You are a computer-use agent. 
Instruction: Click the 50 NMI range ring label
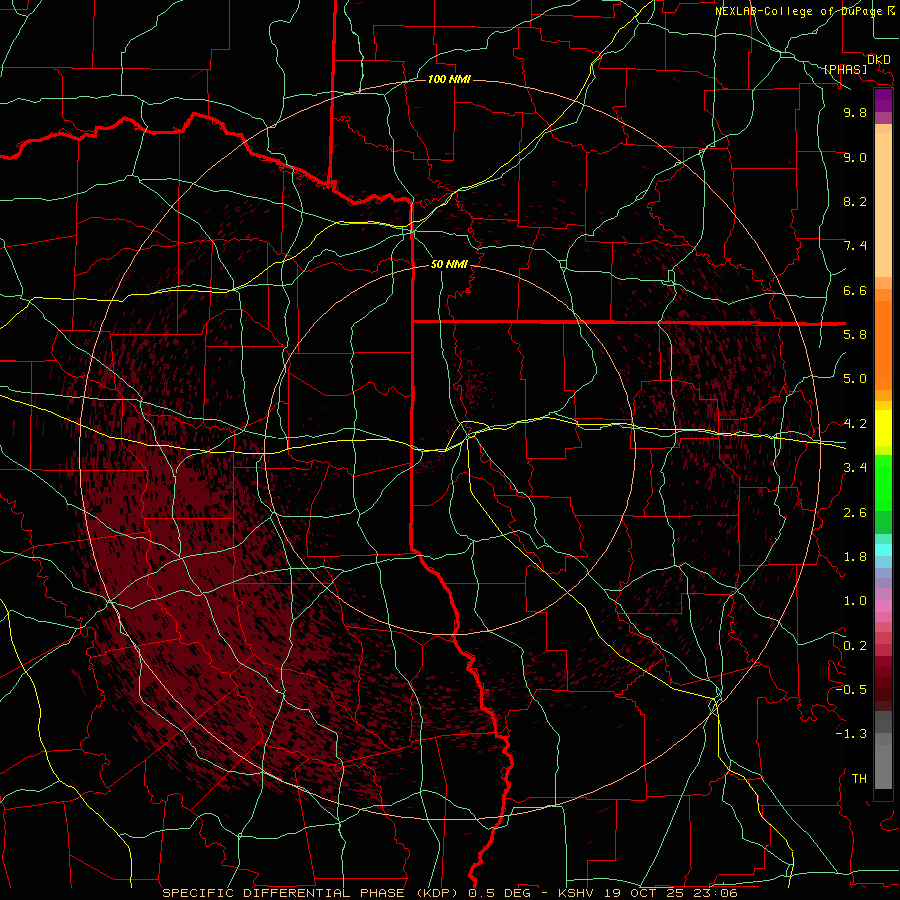point(449,264)
